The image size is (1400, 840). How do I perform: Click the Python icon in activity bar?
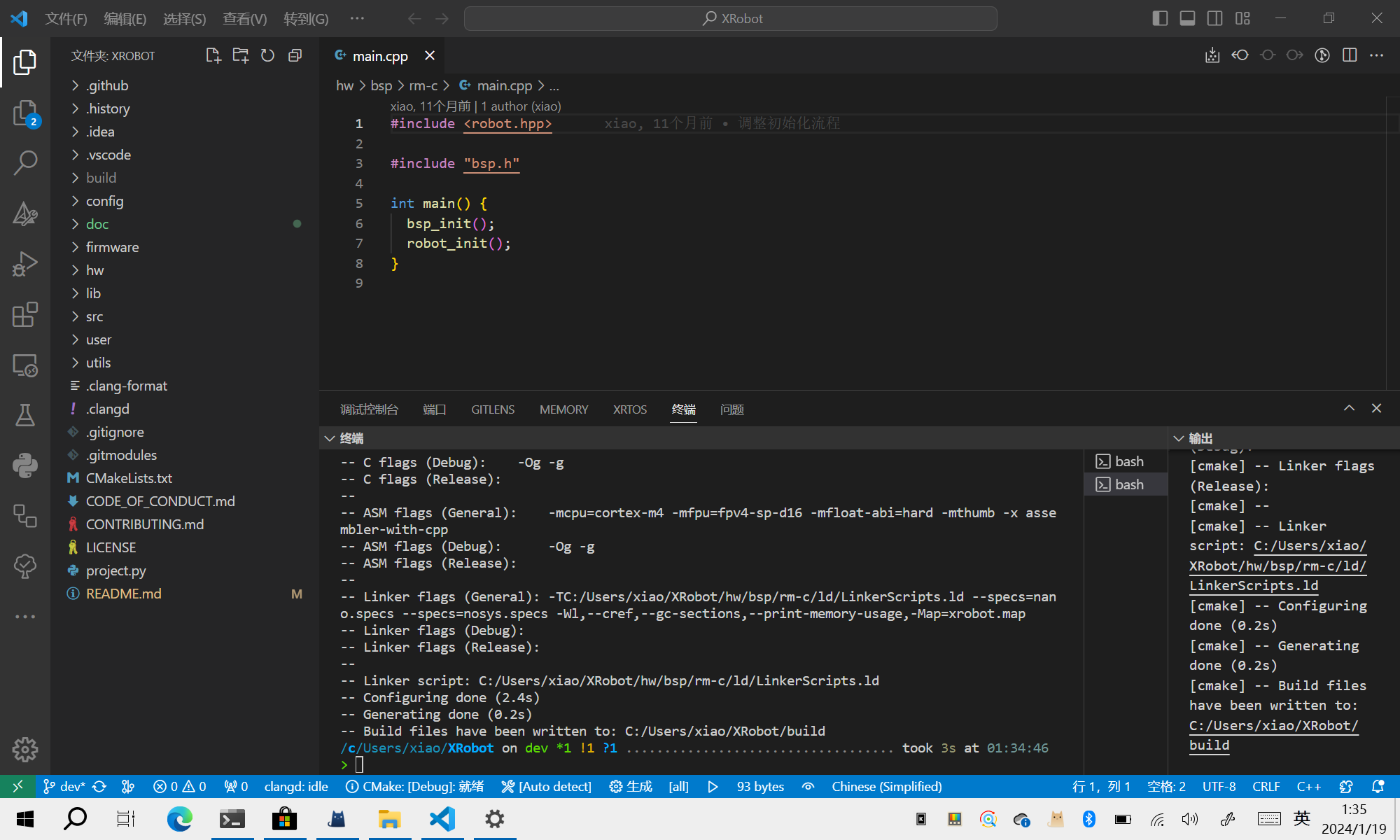click(x=25, y=465)
